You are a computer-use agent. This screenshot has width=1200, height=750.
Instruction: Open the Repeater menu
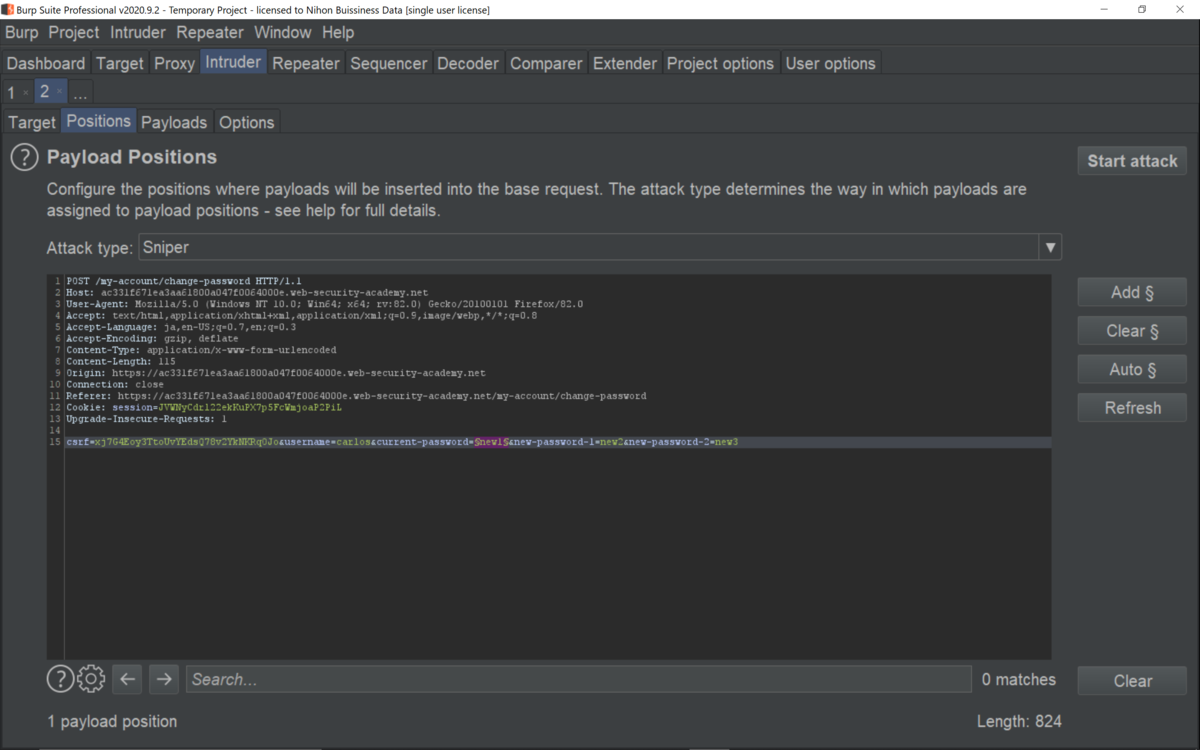coord(210,32)
